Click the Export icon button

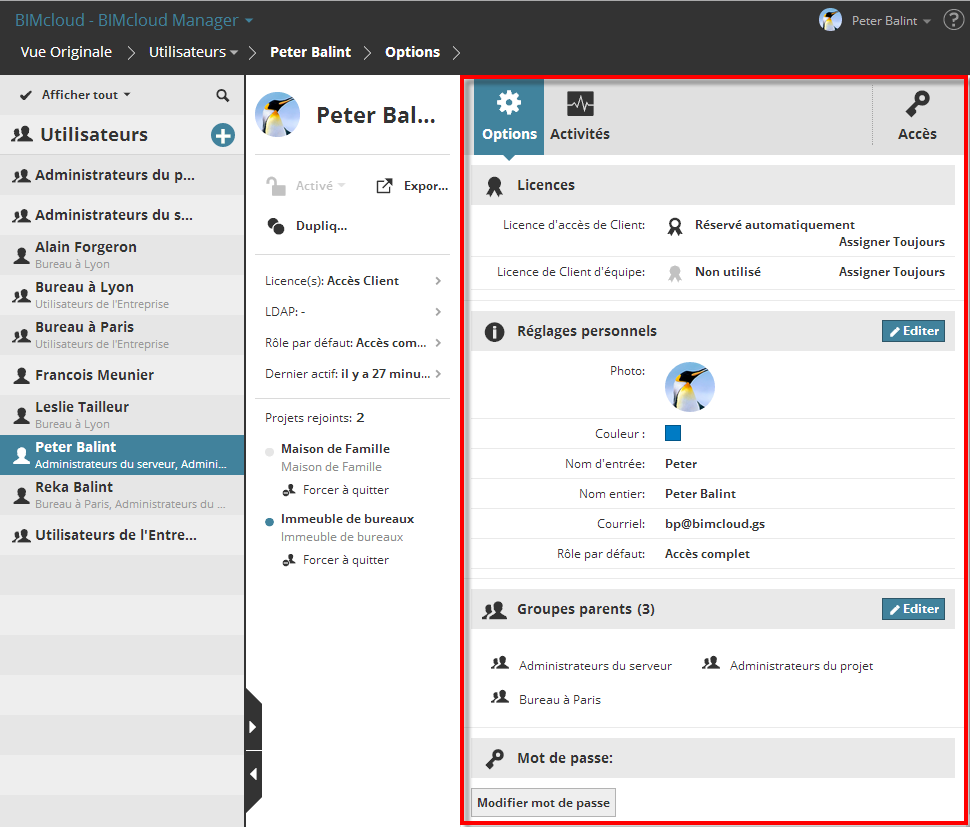(384, 186)
